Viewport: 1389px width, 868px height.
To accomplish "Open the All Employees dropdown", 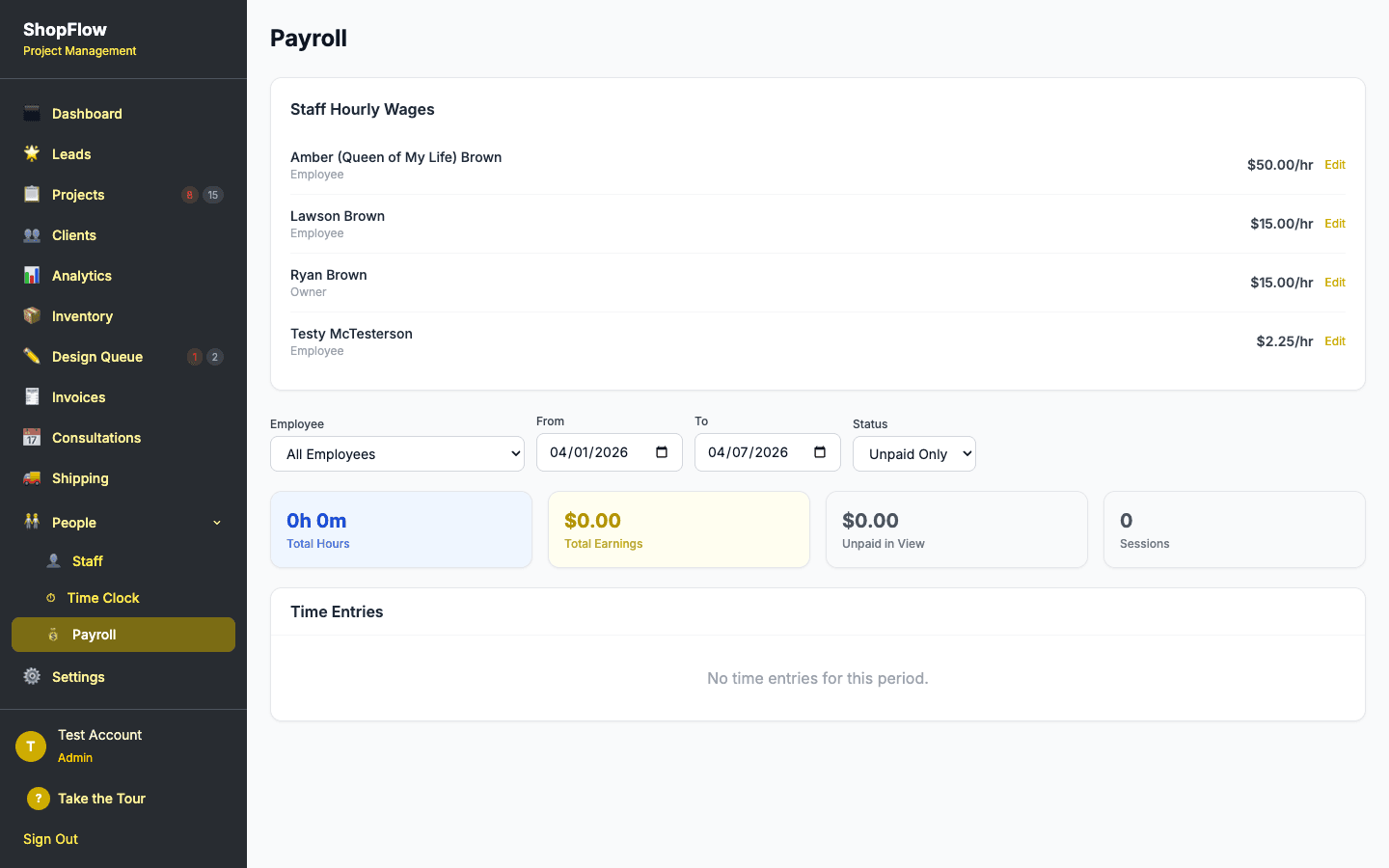I will click(396, 453).
